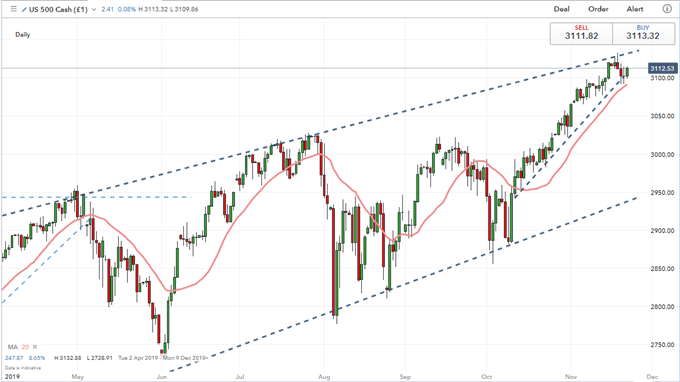The width and height of the screenshot is (680, 382).
Task: Expand the US 500 Cash market chevron
Action: point(94,10)
